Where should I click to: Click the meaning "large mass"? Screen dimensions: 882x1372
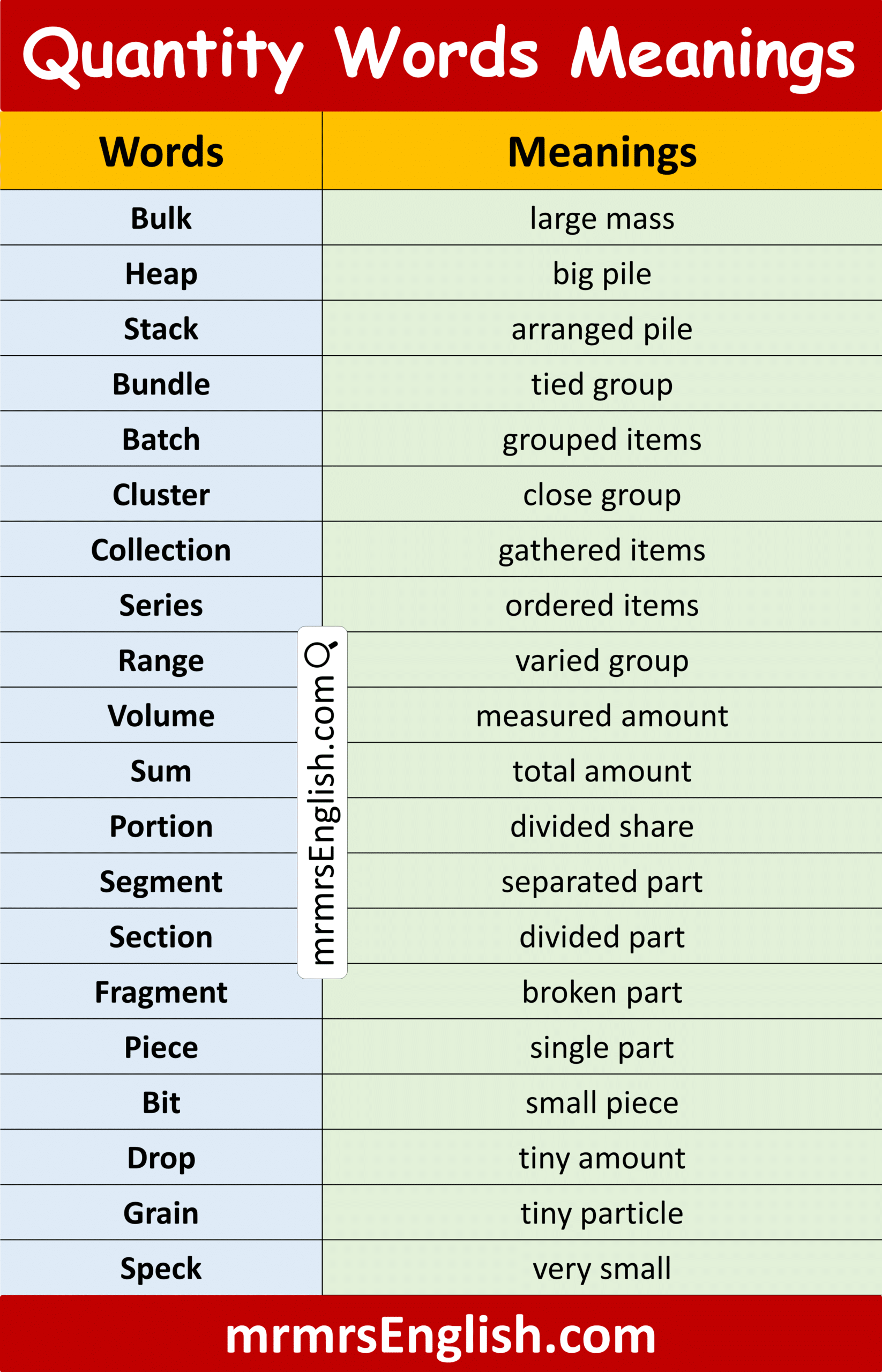pos(602,218)
